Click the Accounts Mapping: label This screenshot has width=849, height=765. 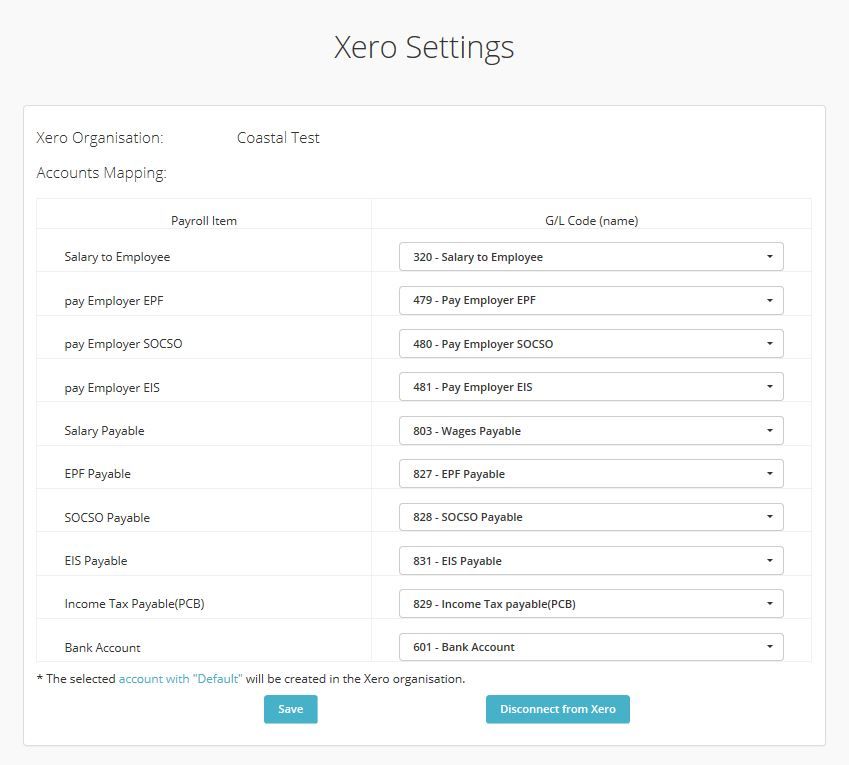tap(101, 173)
